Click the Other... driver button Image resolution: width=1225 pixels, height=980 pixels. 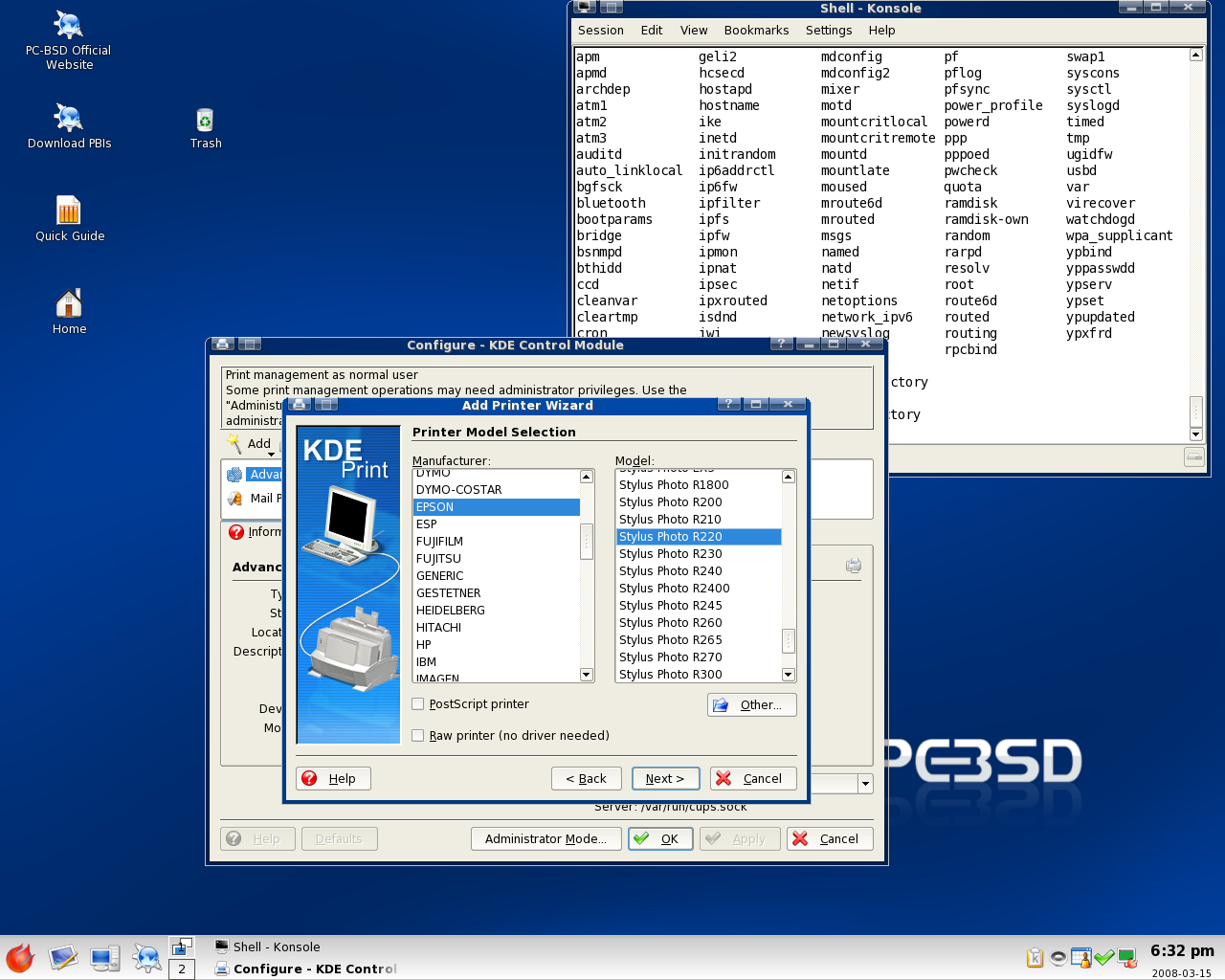click(x=752, y=705)
